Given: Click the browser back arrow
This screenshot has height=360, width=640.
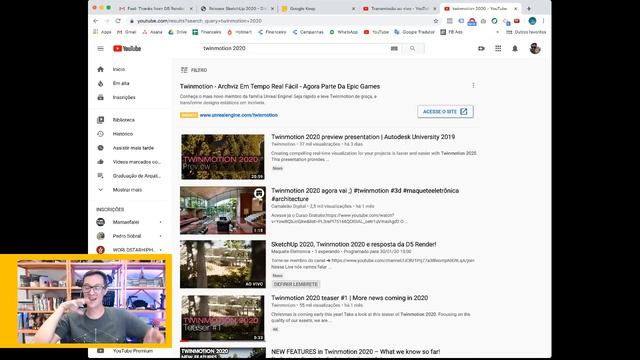Looking at the screenshot, I should (x=96, y=21).
